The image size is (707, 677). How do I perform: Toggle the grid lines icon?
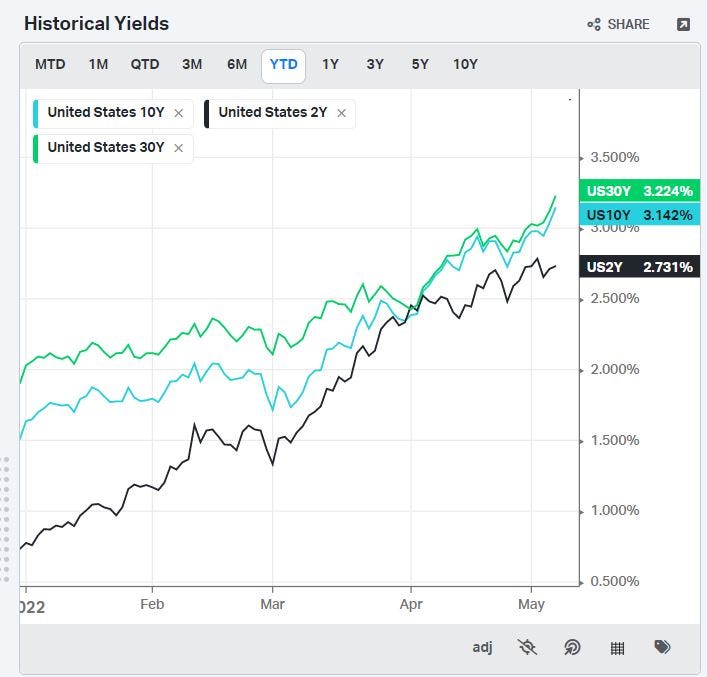pyautogui.click(x=617, y=648)
